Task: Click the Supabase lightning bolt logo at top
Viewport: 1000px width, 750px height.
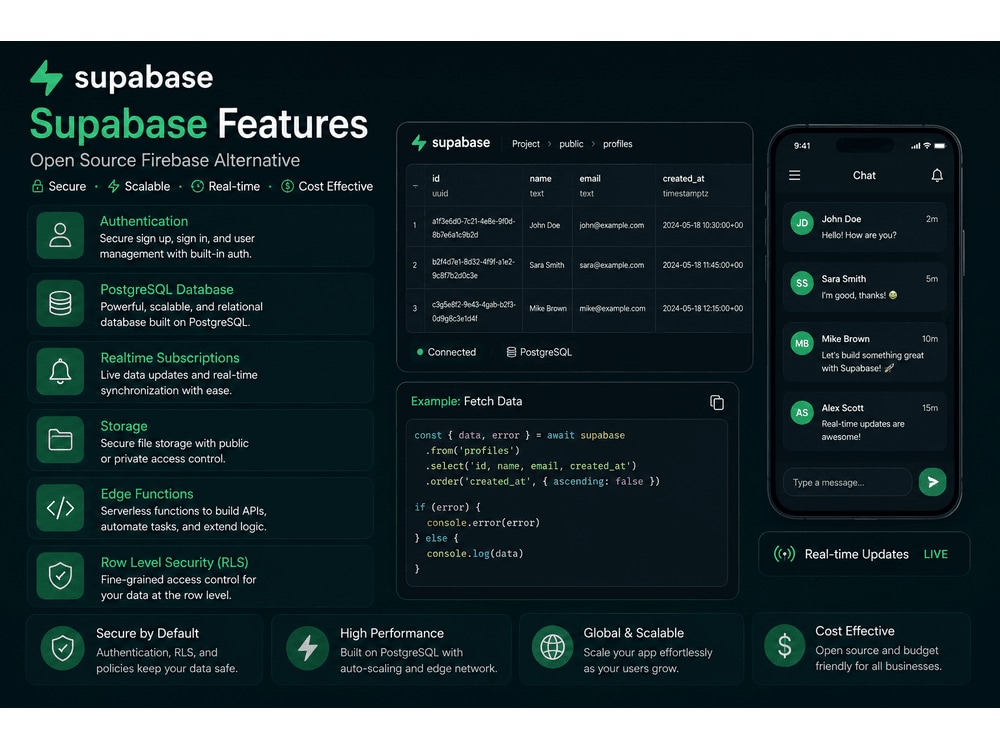Action: click(x=46, y=77)
